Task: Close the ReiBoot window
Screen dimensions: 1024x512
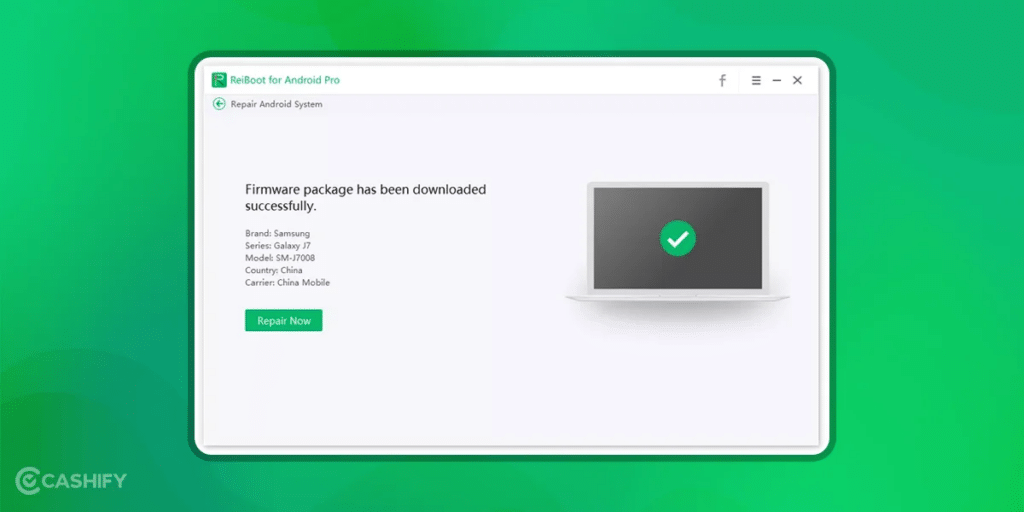Action: (x=797, y=80)
